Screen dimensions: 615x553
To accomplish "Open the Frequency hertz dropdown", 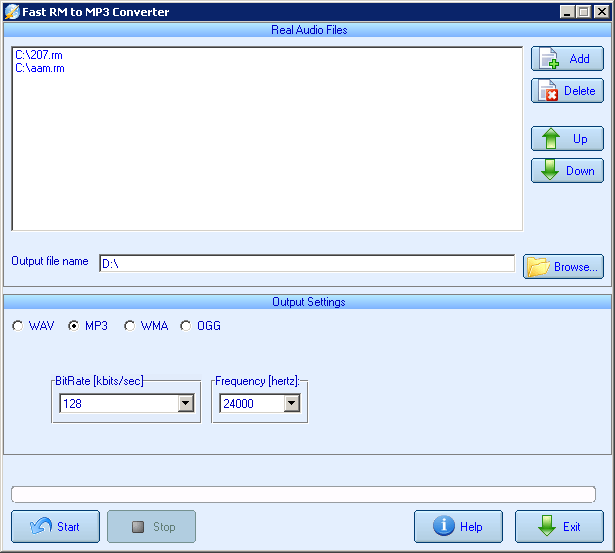I will tap(291, 404).
